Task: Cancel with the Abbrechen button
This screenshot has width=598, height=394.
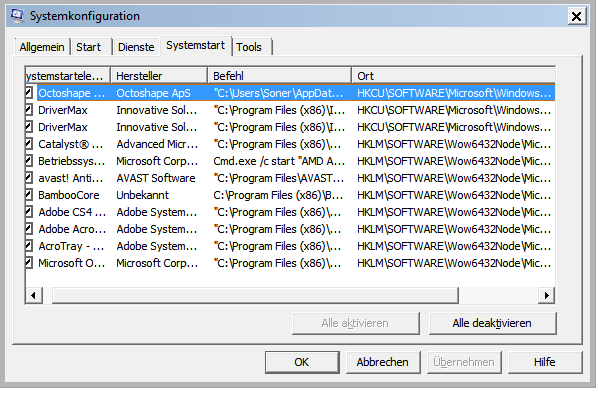Action: pyautogui.click(x=383, y=362)
